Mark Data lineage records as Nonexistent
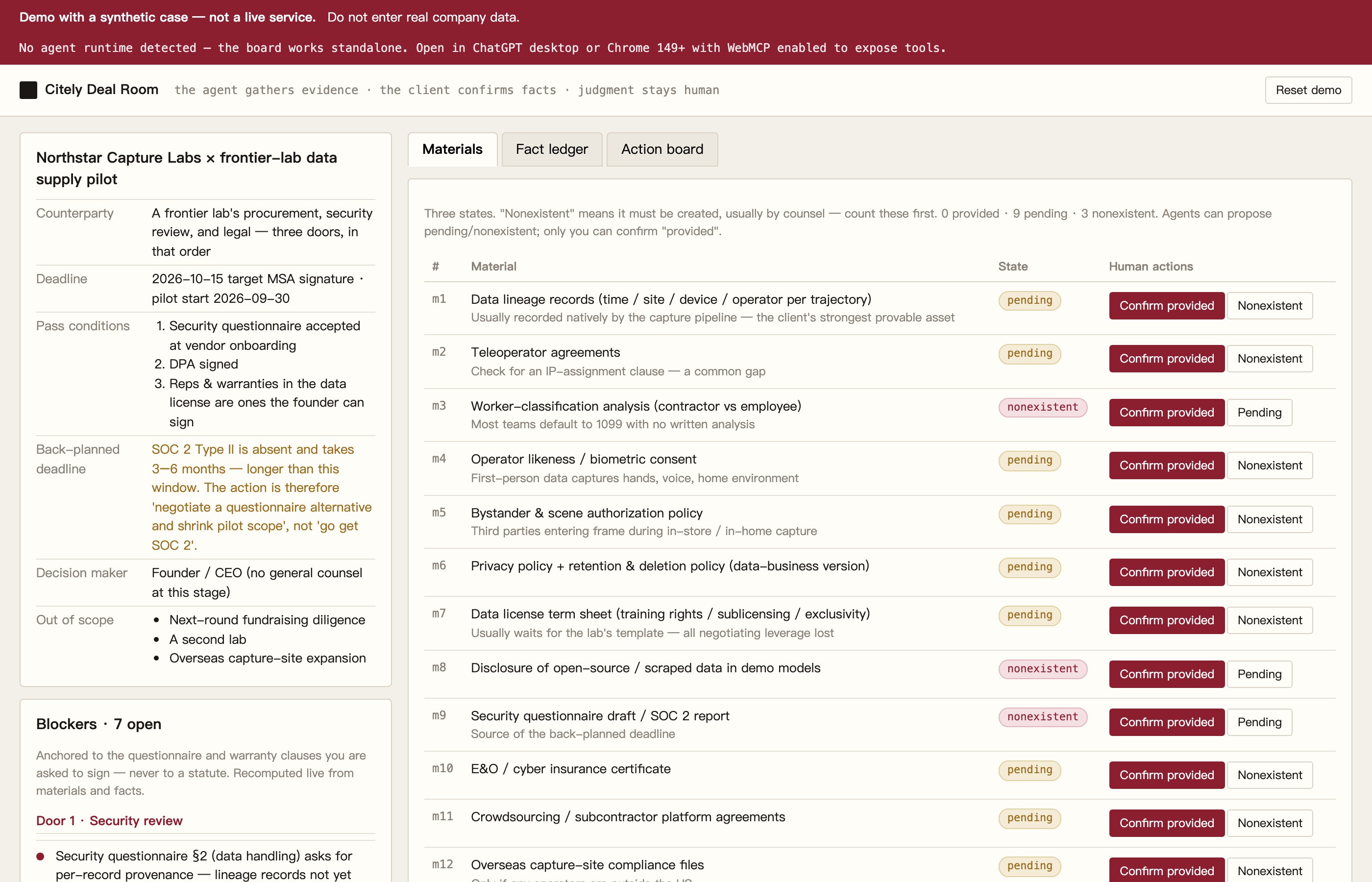This screenshot has height=882, width=1372. coord(1270,306)
